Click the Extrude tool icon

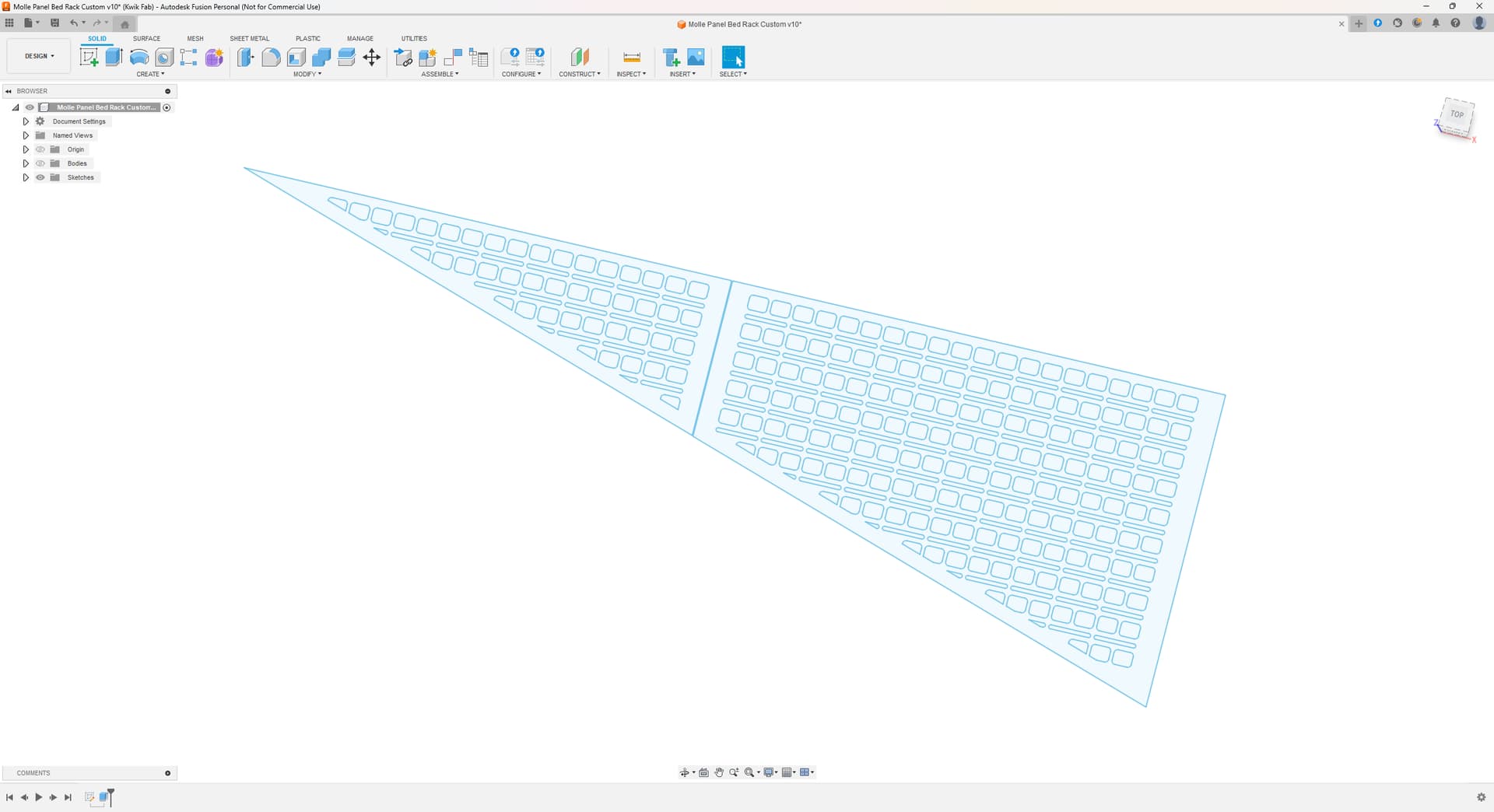click(114, 57)
